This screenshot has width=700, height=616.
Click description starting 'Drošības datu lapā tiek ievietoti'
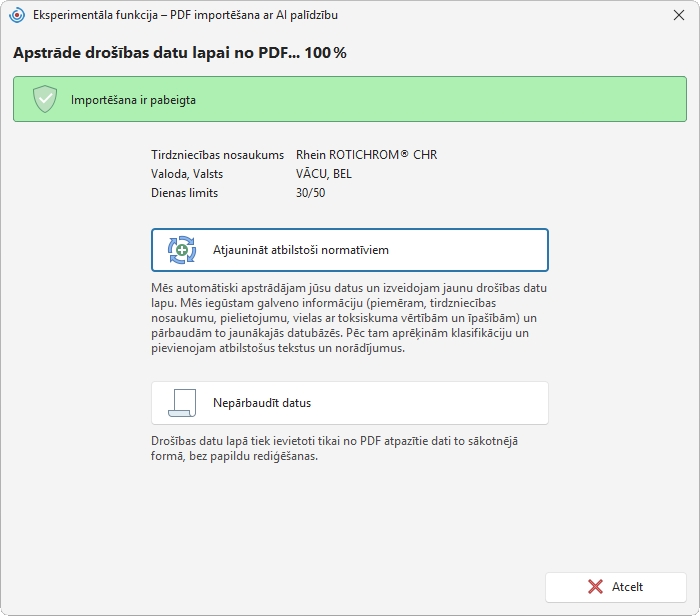point(334,449)
